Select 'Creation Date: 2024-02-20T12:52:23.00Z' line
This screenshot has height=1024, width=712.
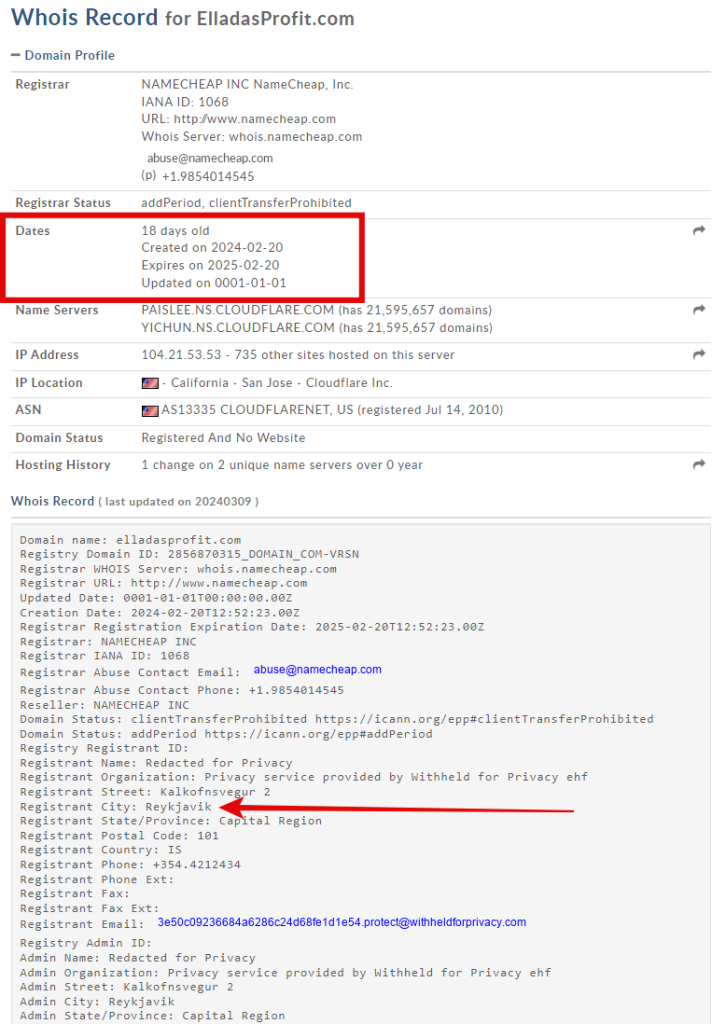pyautogui.click(x=159, y=613)
